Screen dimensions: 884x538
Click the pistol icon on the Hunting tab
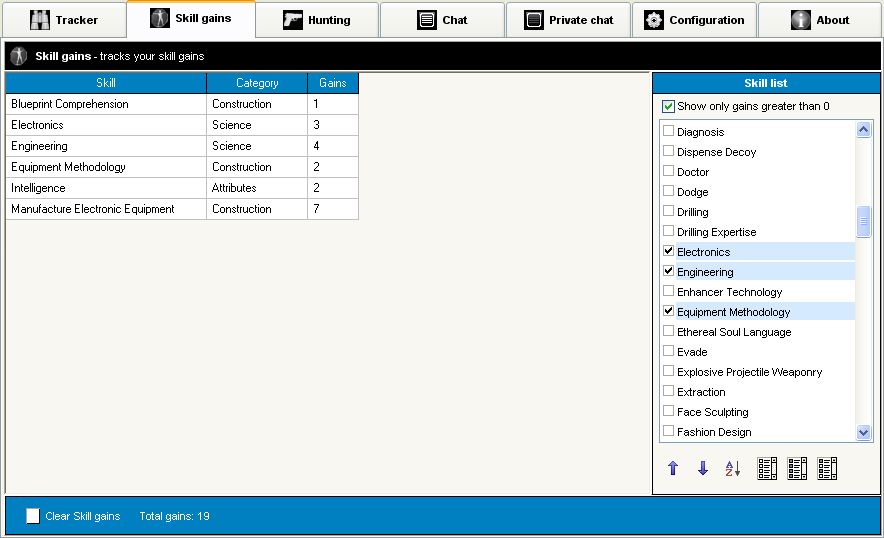[x=292, y=20]
